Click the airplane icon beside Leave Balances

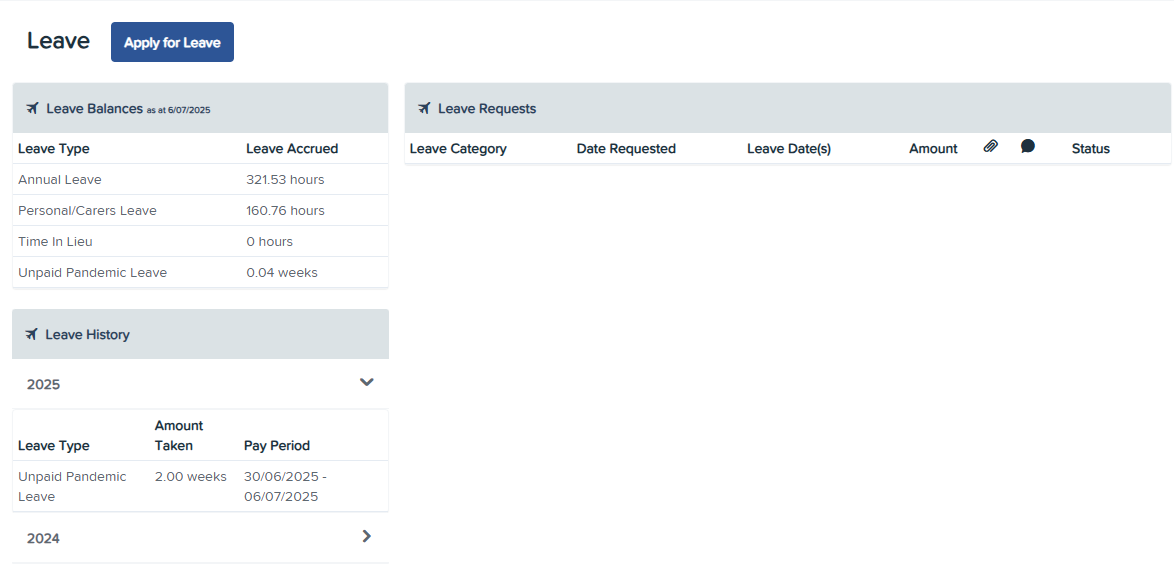click(x=32, y=108)
